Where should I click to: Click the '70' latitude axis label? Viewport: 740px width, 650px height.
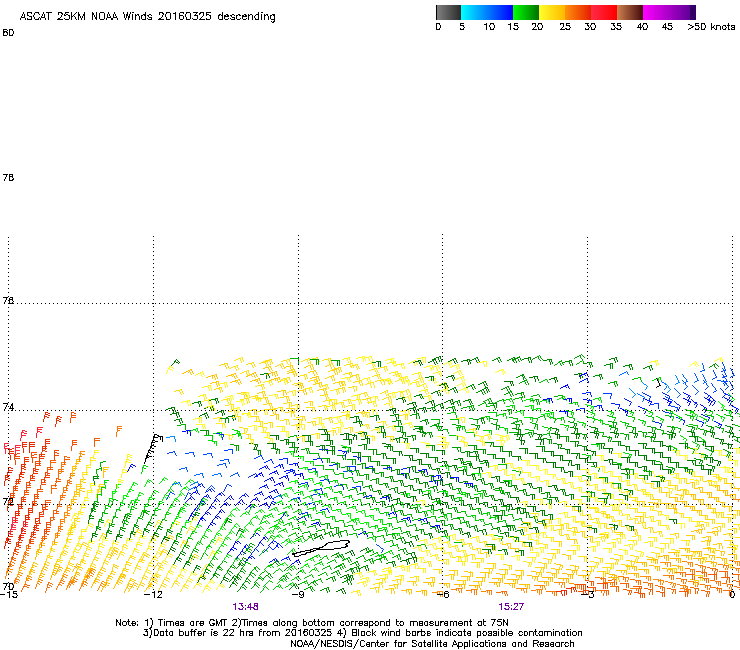click(8, 586)
